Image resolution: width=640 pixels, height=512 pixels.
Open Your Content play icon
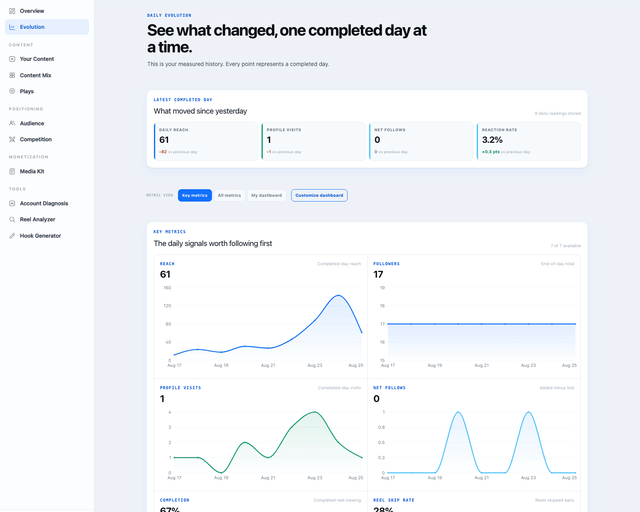[12, 59]
